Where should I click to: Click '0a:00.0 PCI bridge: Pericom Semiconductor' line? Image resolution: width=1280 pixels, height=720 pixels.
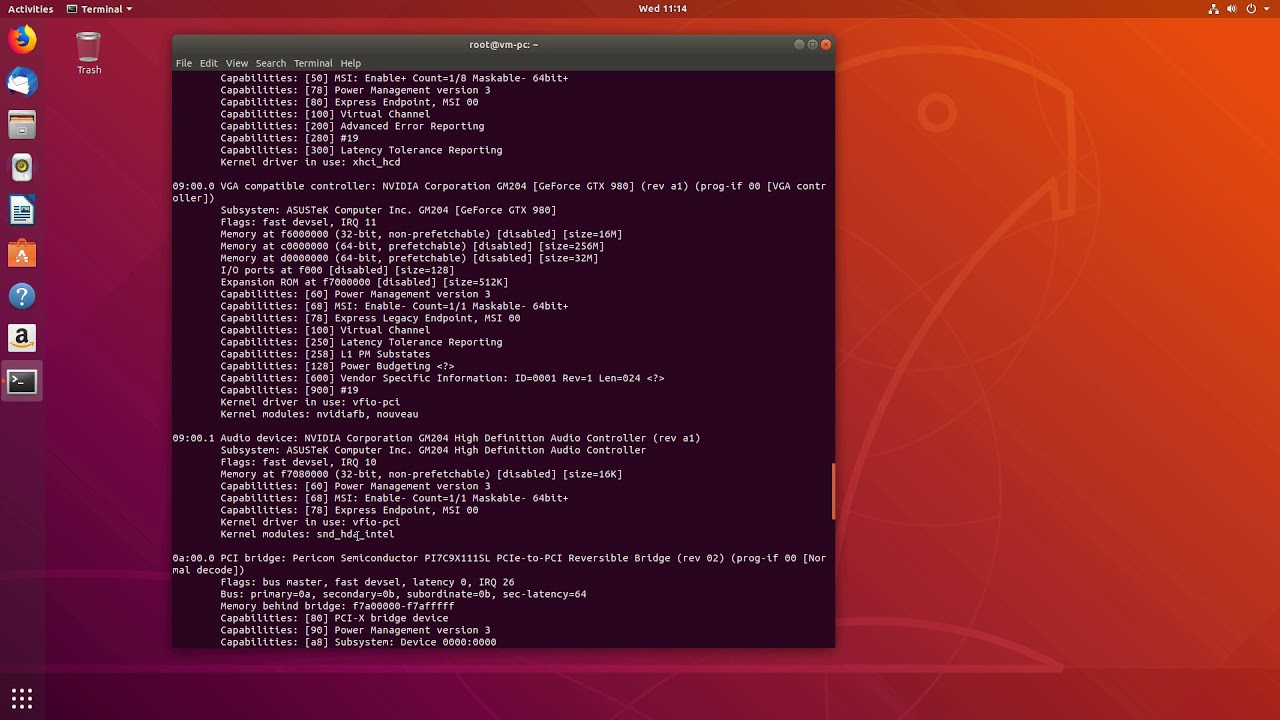(x=499, y=564)
